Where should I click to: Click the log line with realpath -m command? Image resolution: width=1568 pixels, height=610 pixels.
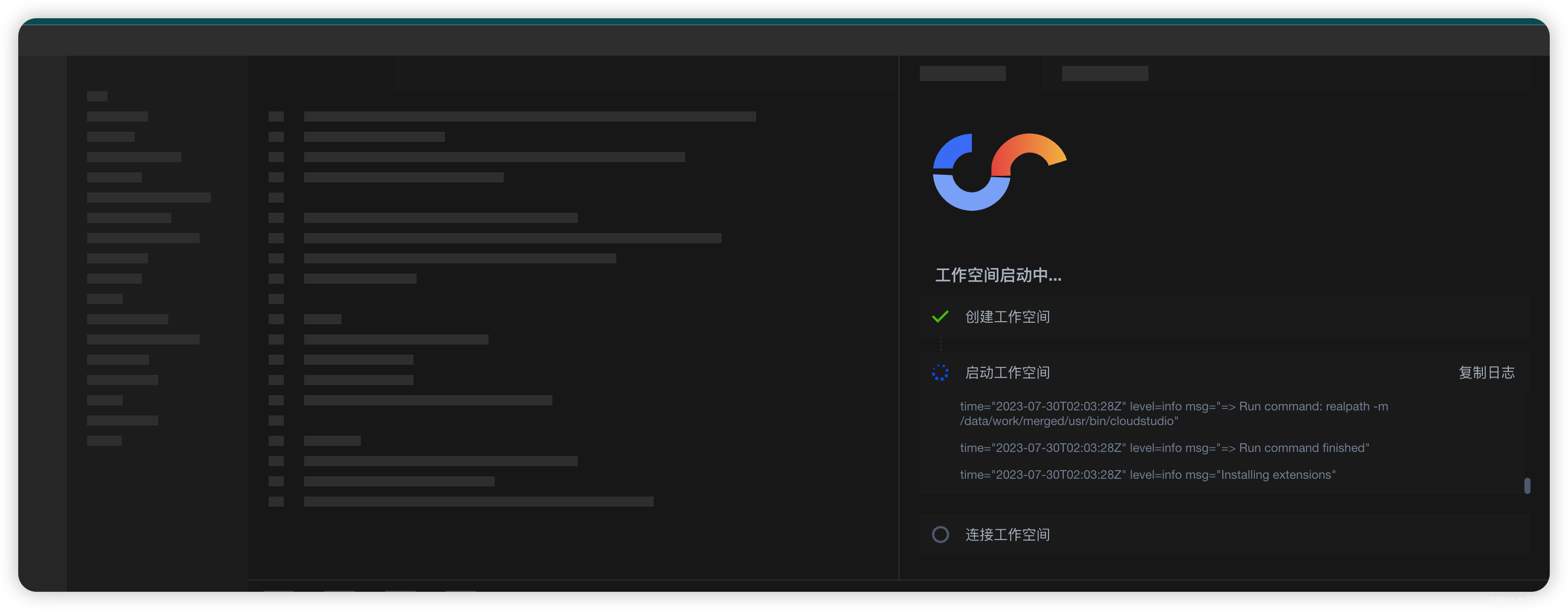coord(1174,413)
